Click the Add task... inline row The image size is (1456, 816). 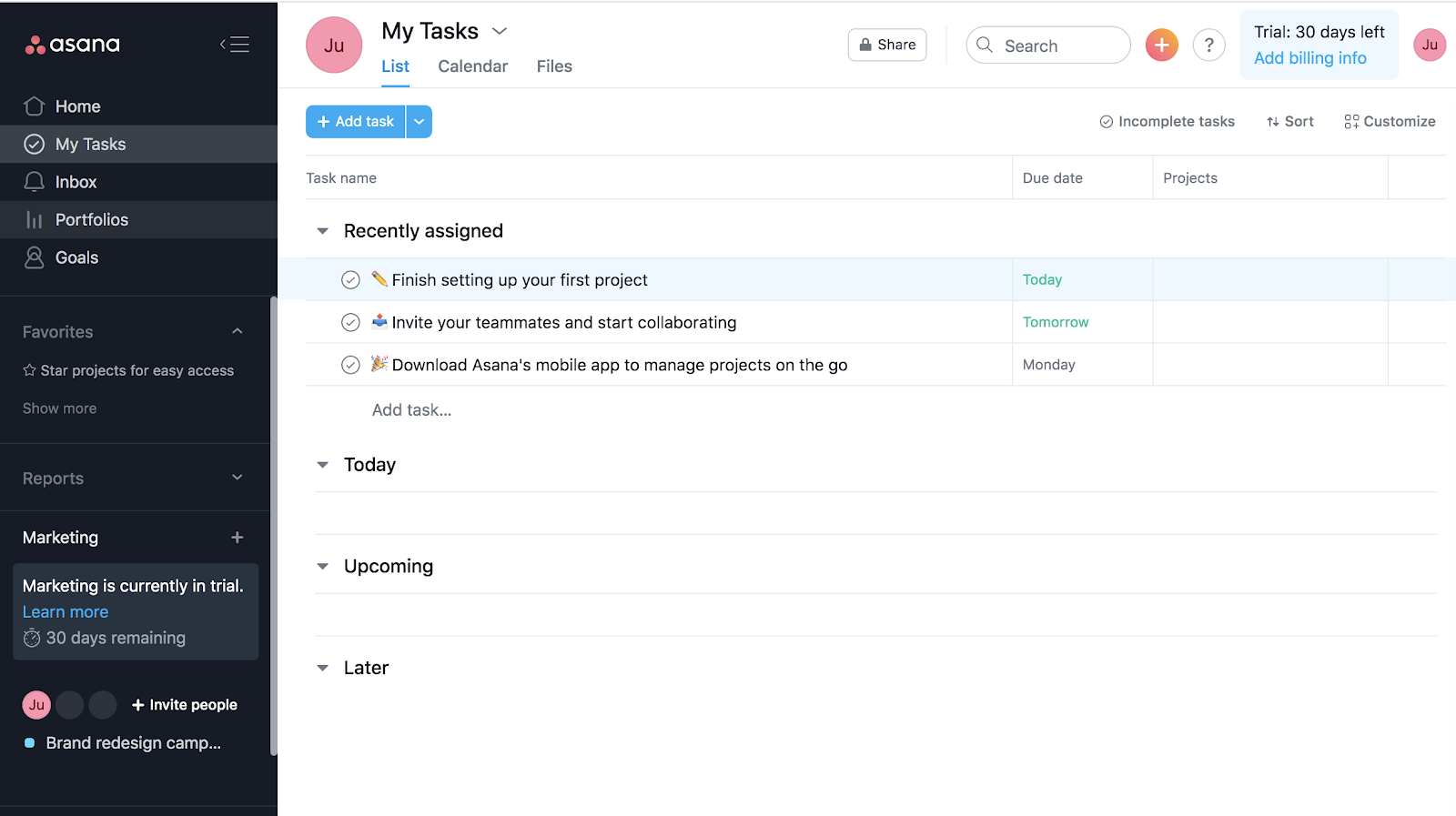411,410
